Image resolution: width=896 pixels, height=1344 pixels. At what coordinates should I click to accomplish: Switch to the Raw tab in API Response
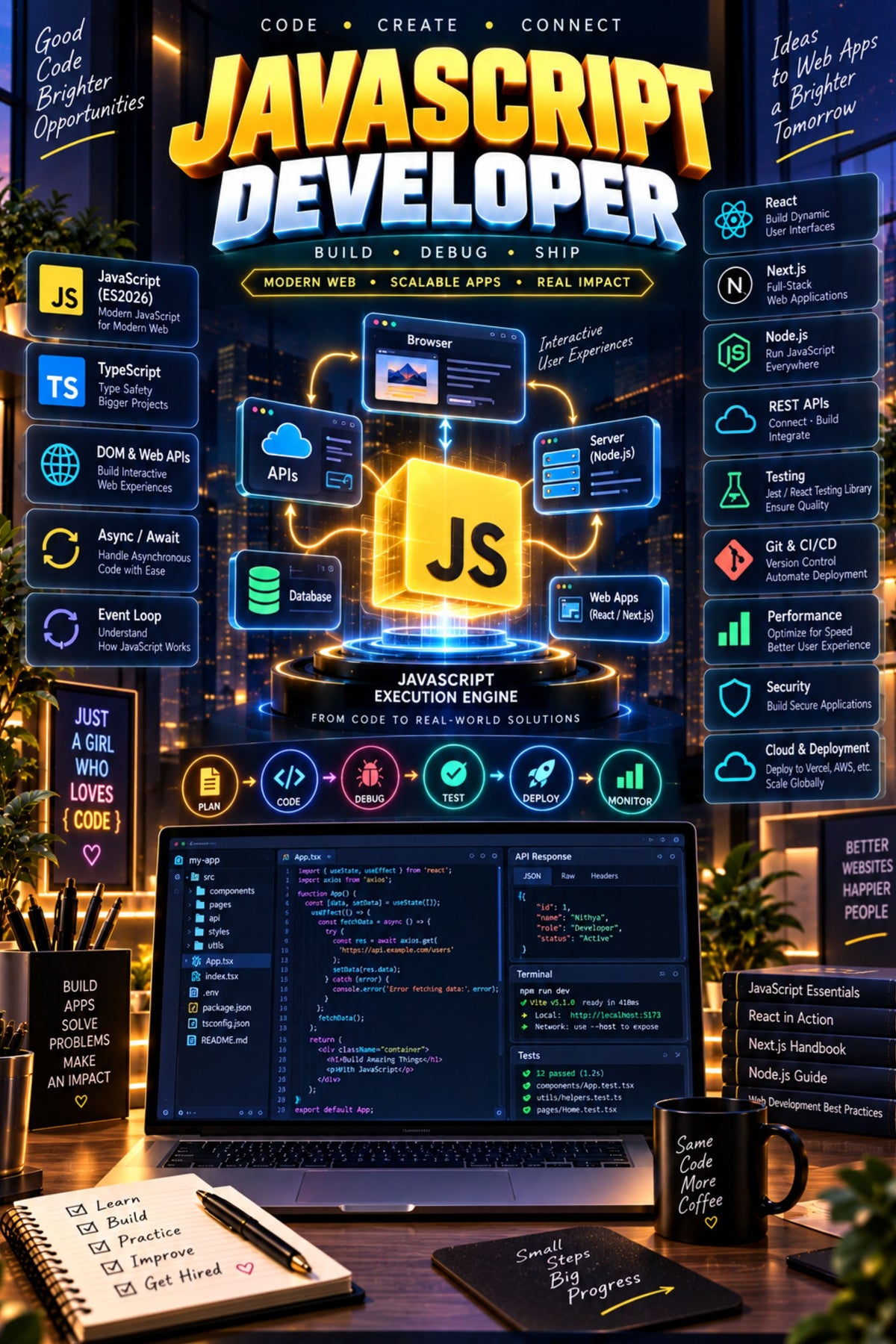[568, 876]
